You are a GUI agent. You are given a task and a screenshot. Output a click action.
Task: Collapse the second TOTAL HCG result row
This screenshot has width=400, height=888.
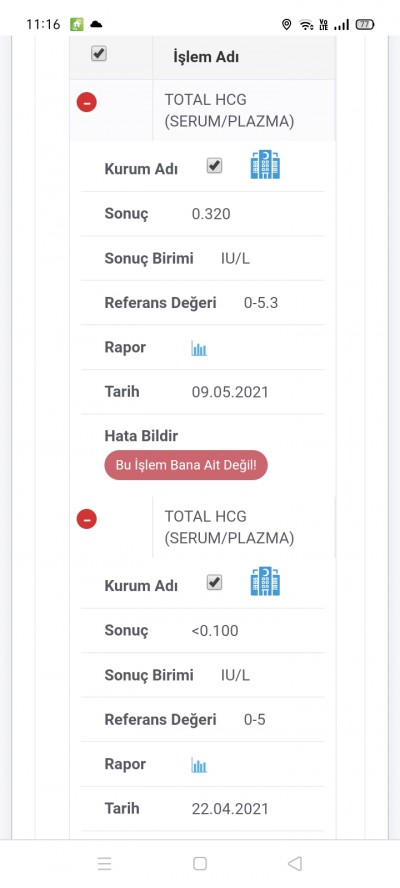(x=87, y=519)
